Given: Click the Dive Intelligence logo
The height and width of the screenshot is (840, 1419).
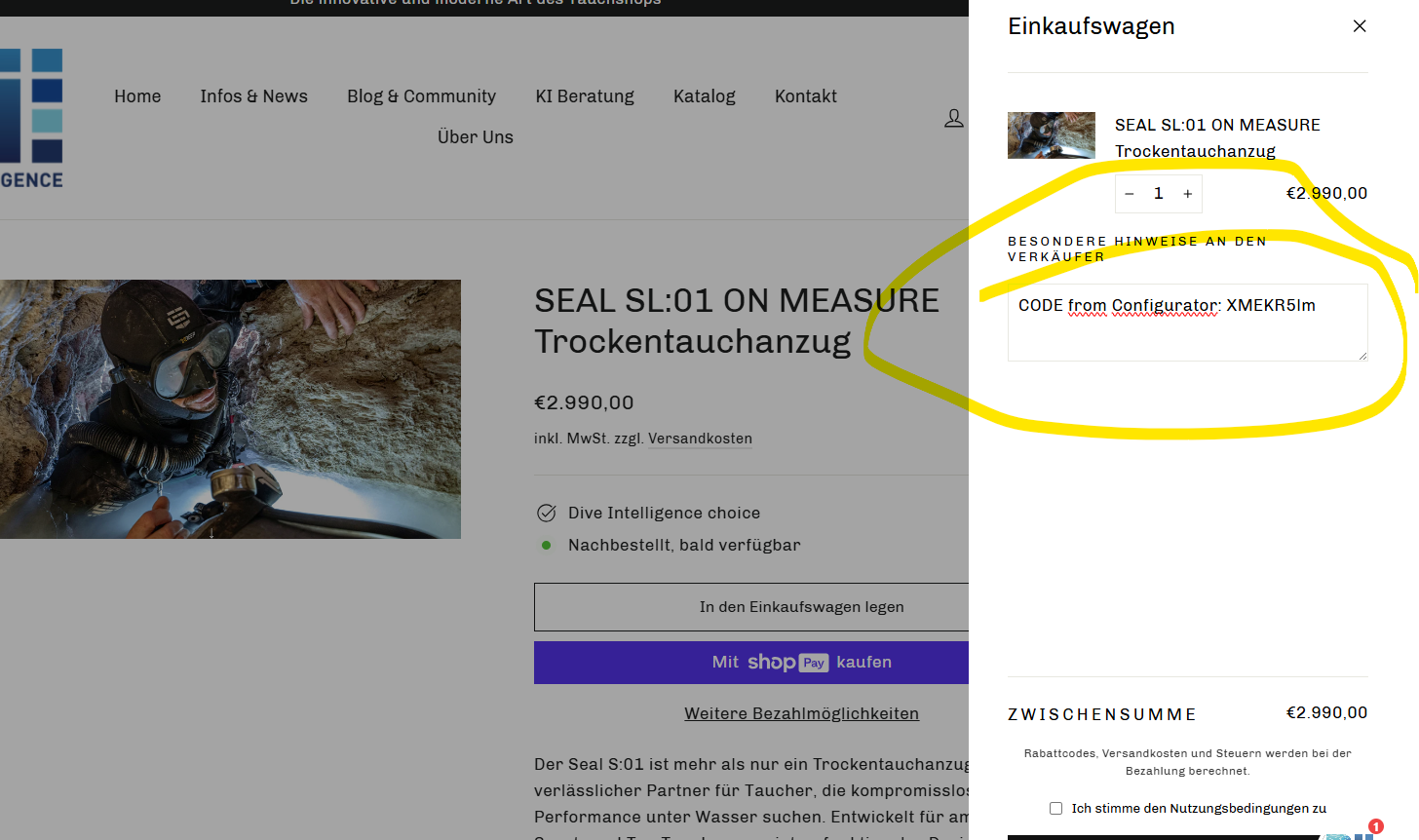Looking at the screenshot, I should (31, 118).
